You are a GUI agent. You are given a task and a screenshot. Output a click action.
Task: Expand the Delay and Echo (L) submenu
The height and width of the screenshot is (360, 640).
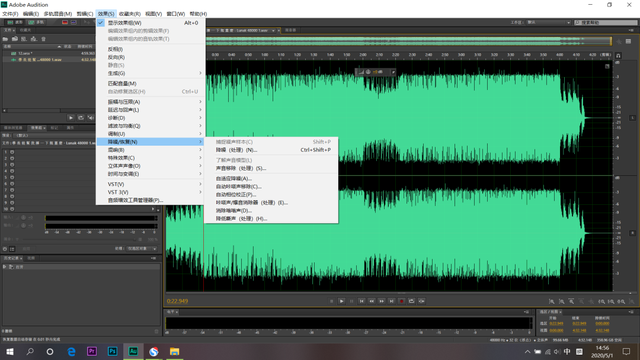150,110
